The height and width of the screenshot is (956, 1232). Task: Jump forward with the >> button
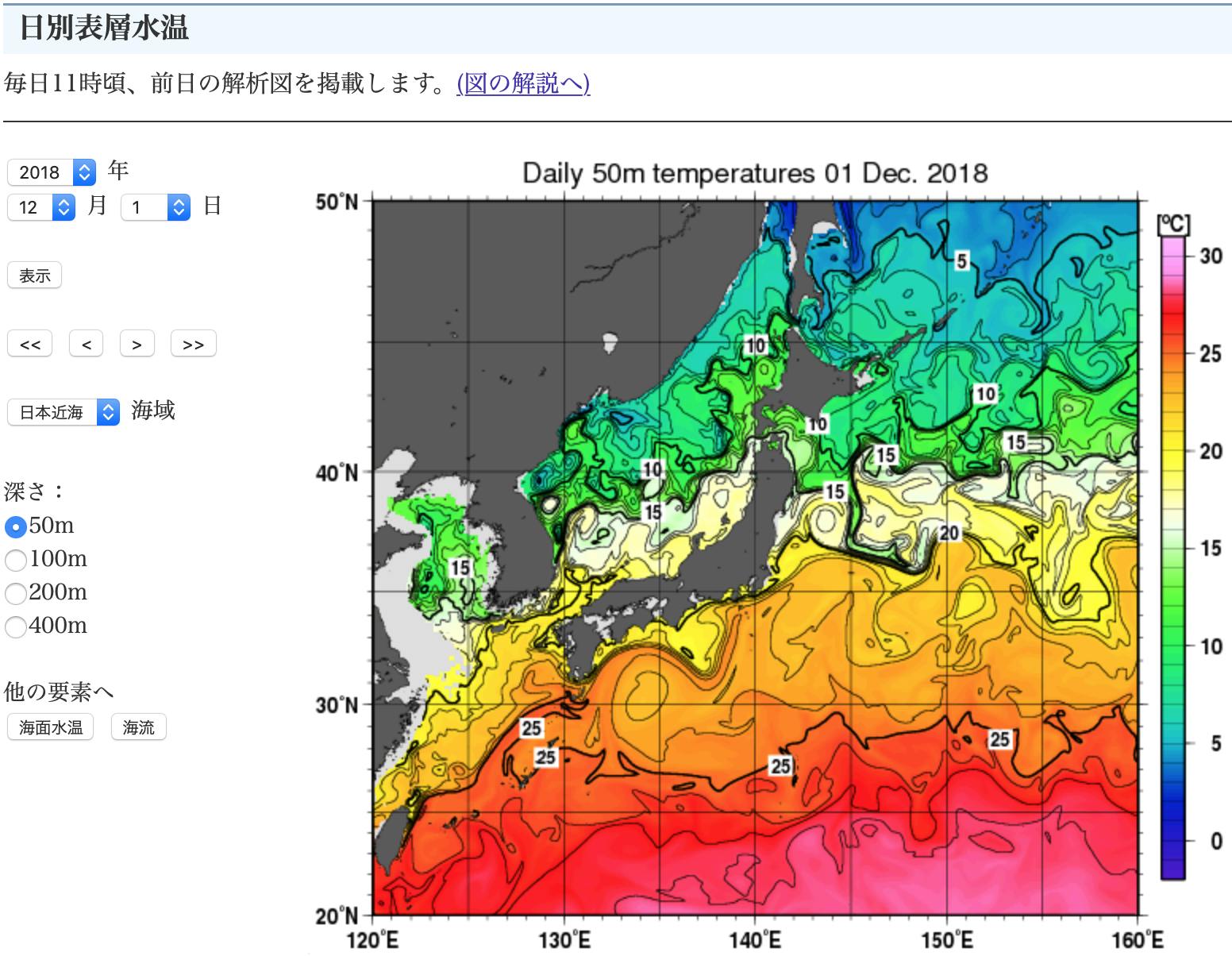[193, 345]
